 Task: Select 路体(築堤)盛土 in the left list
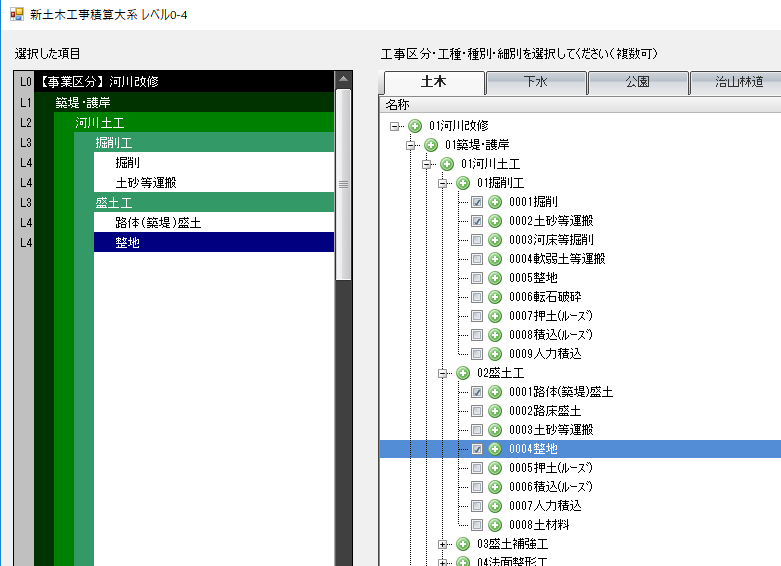[x=158, y=222]
